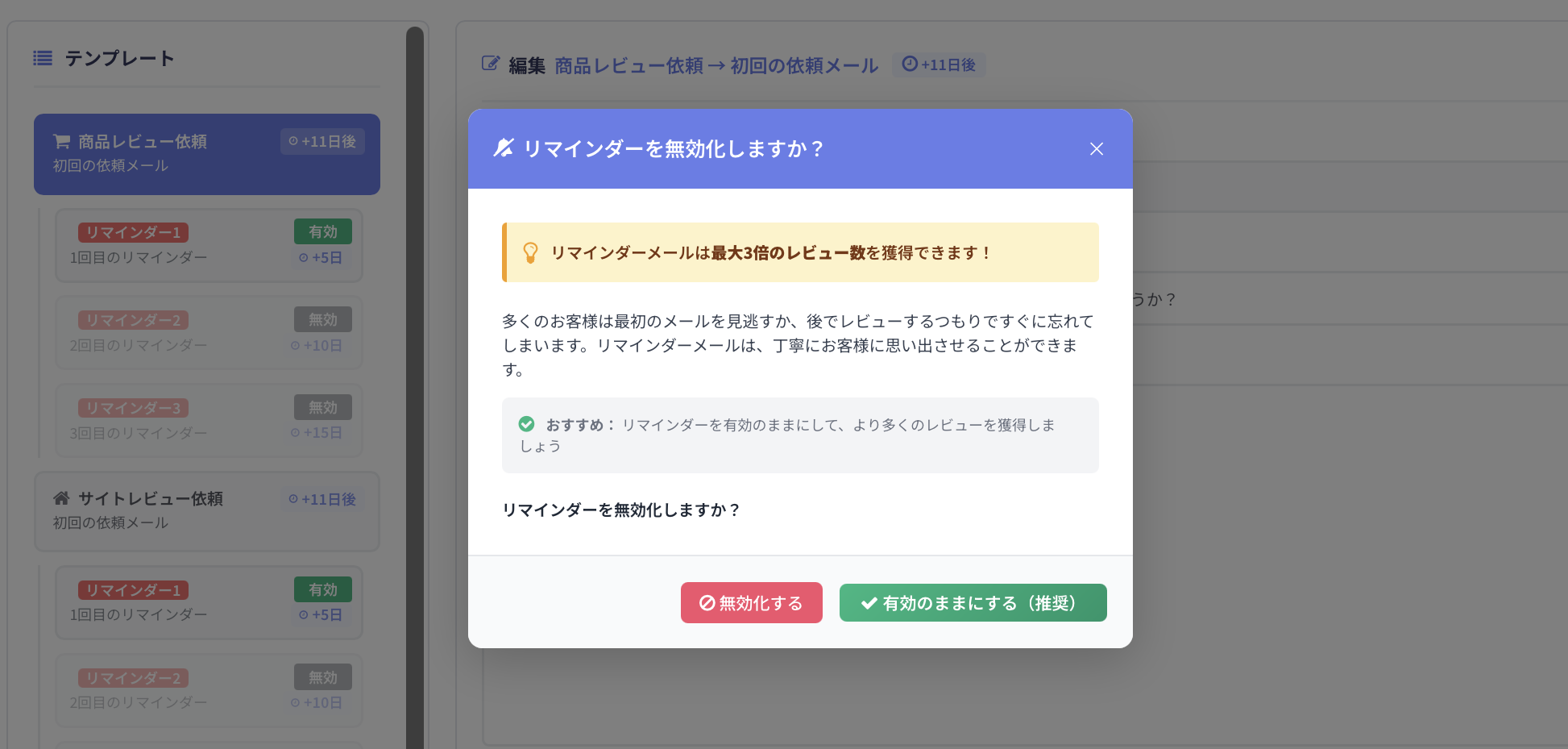The height and width of the screenshot is (749, 1568).
Task: Open site review リマインダー1 item
Action: 209,602
